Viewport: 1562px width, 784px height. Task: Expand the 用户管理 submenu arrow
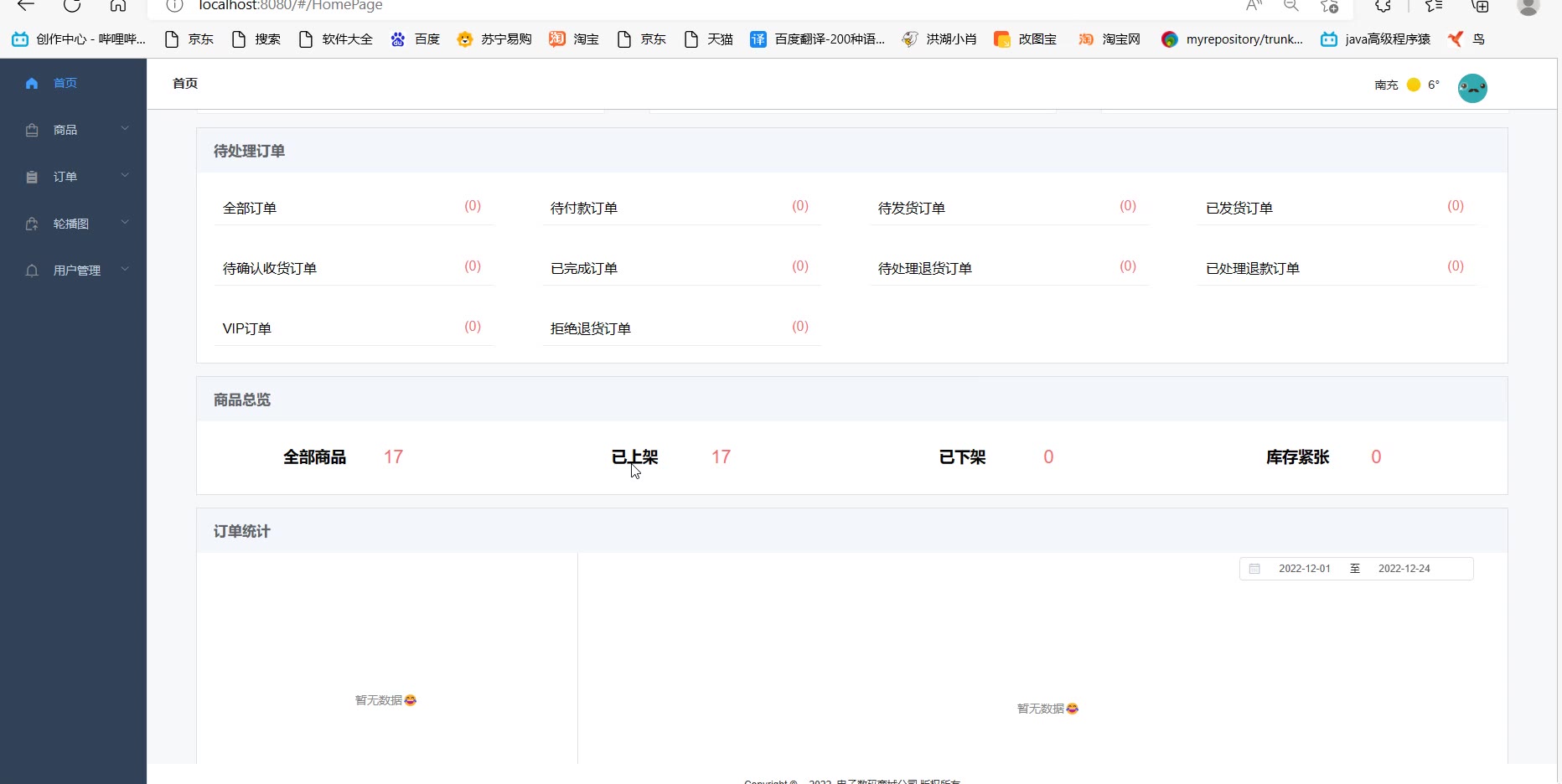125,269
